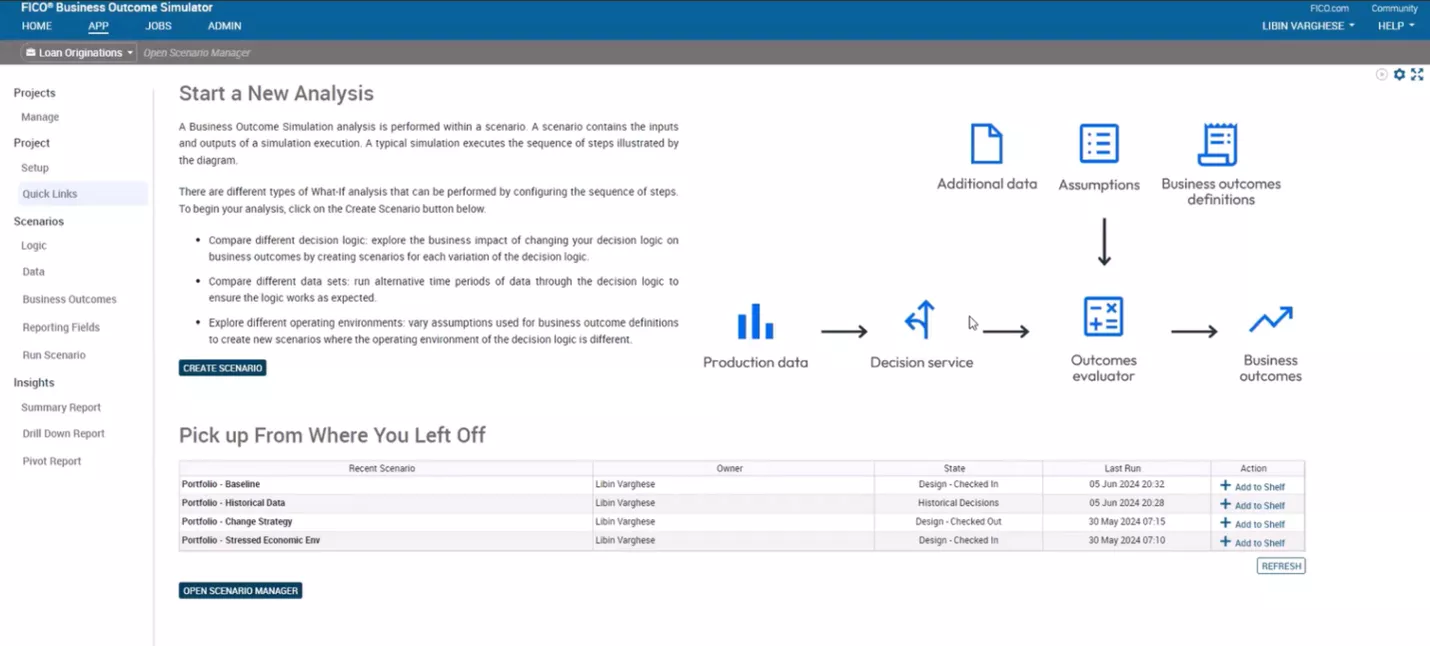
Task: Open the FICO.com link
Action: point(1329,8)
